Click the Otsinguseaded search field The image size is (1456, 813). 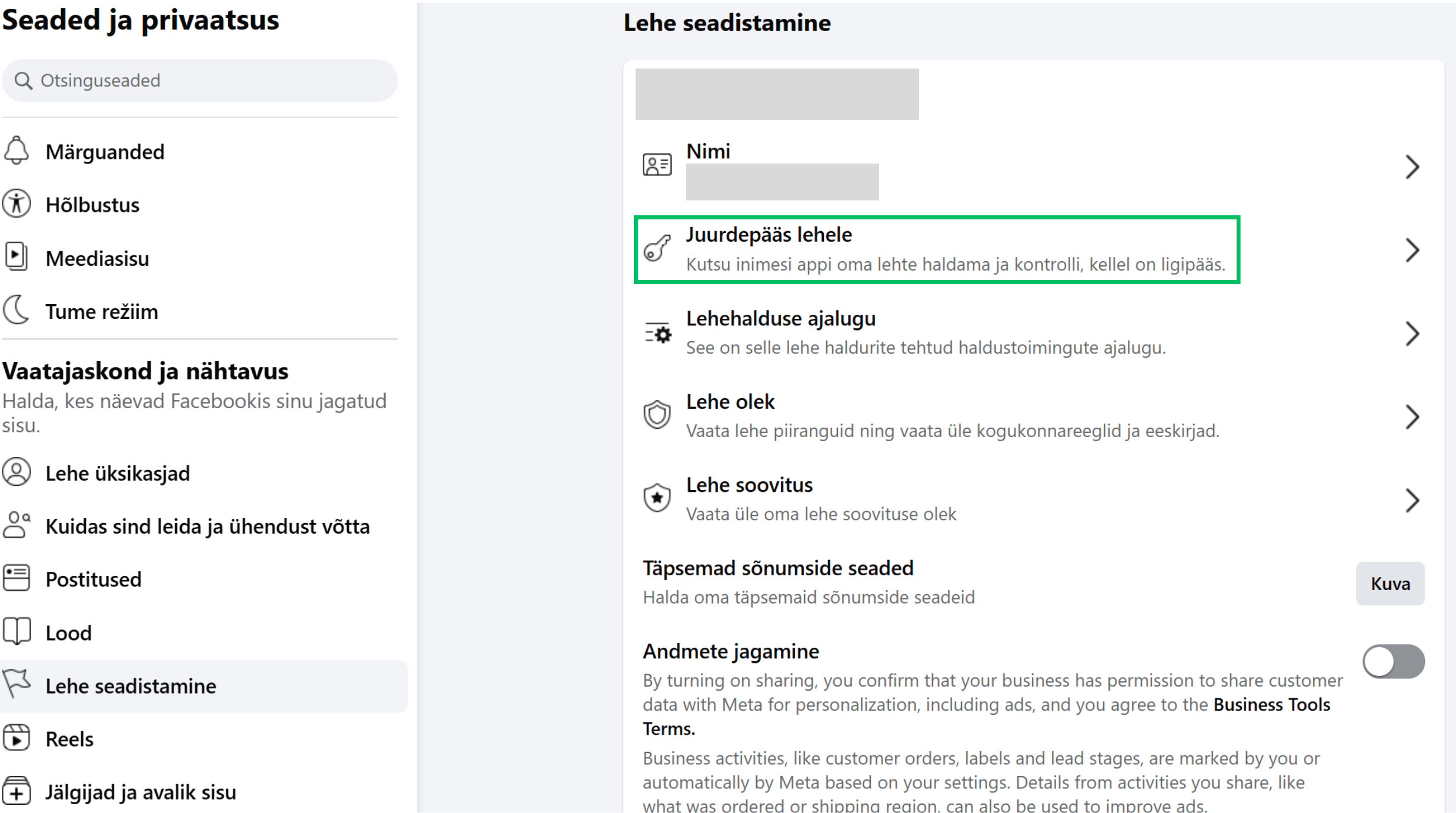200,81
